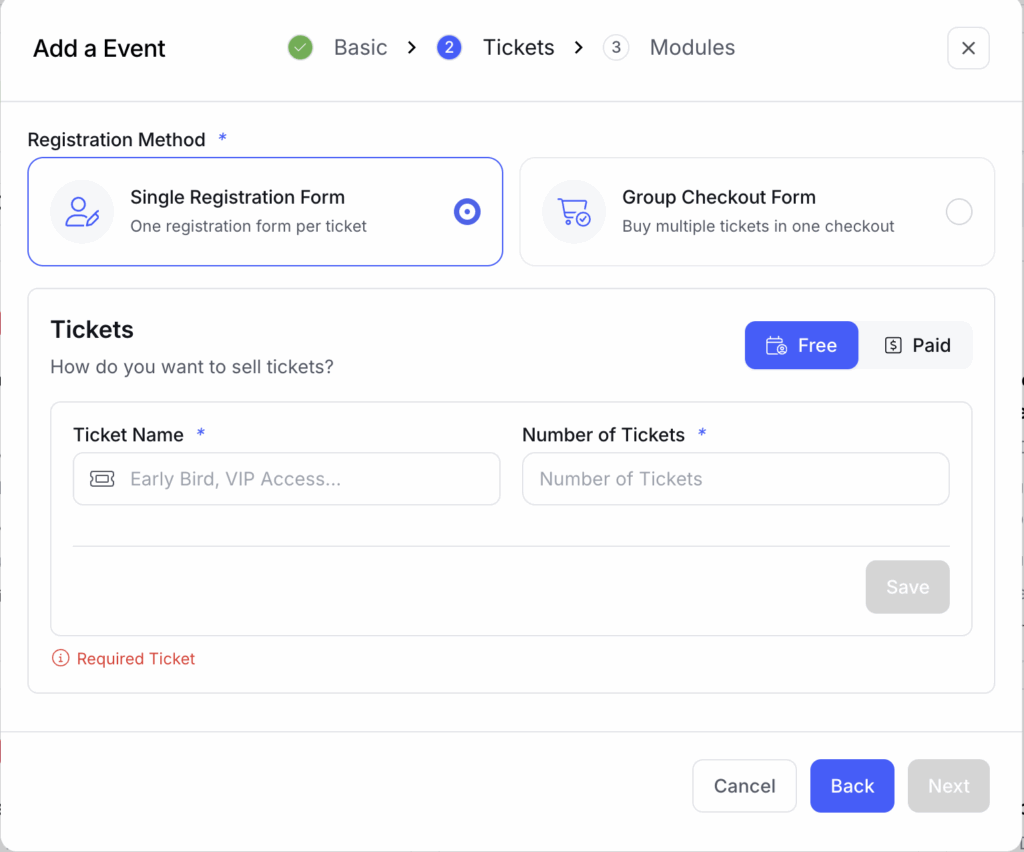Select the Single Registration Form person icon
This screenshot has height=852, width=1024.
[82, 211]
